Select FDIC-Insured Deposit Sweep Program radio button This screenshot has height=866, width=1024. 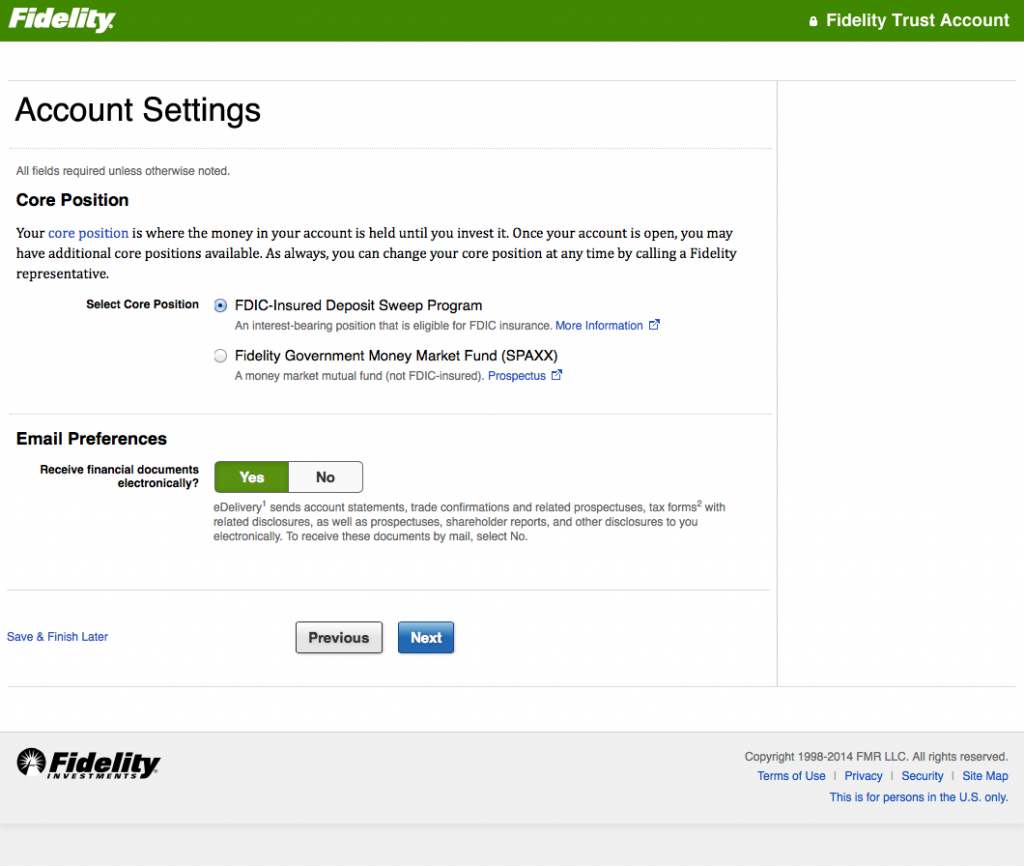[x=221, y=306]
